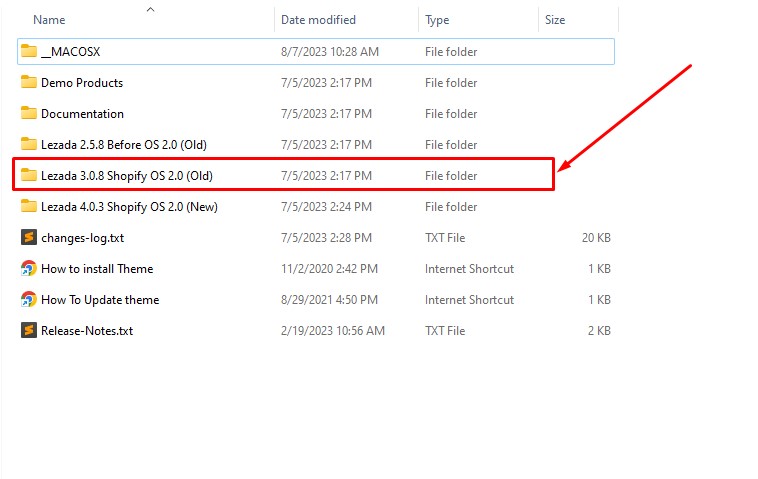The width and height of the screenshot is (758, 479).
Task: Select the changes-log.txt file name
Action: click(x=82, y=238)
